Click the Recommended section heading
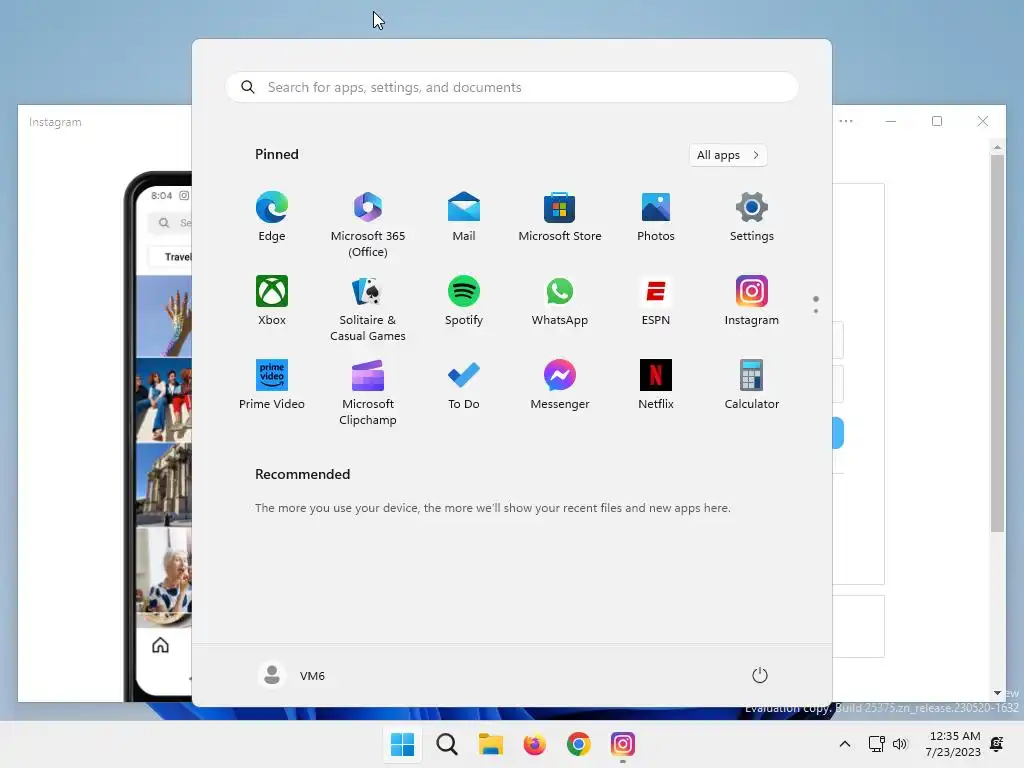 302,474
